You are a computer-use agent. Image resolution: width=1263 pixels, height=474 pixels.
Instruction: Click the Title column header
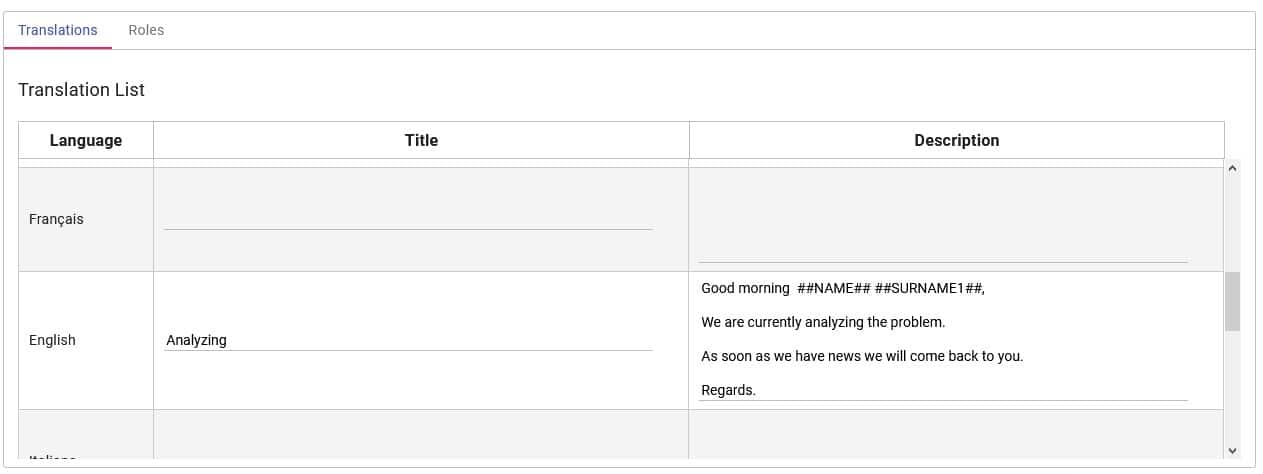click(421, 140)
